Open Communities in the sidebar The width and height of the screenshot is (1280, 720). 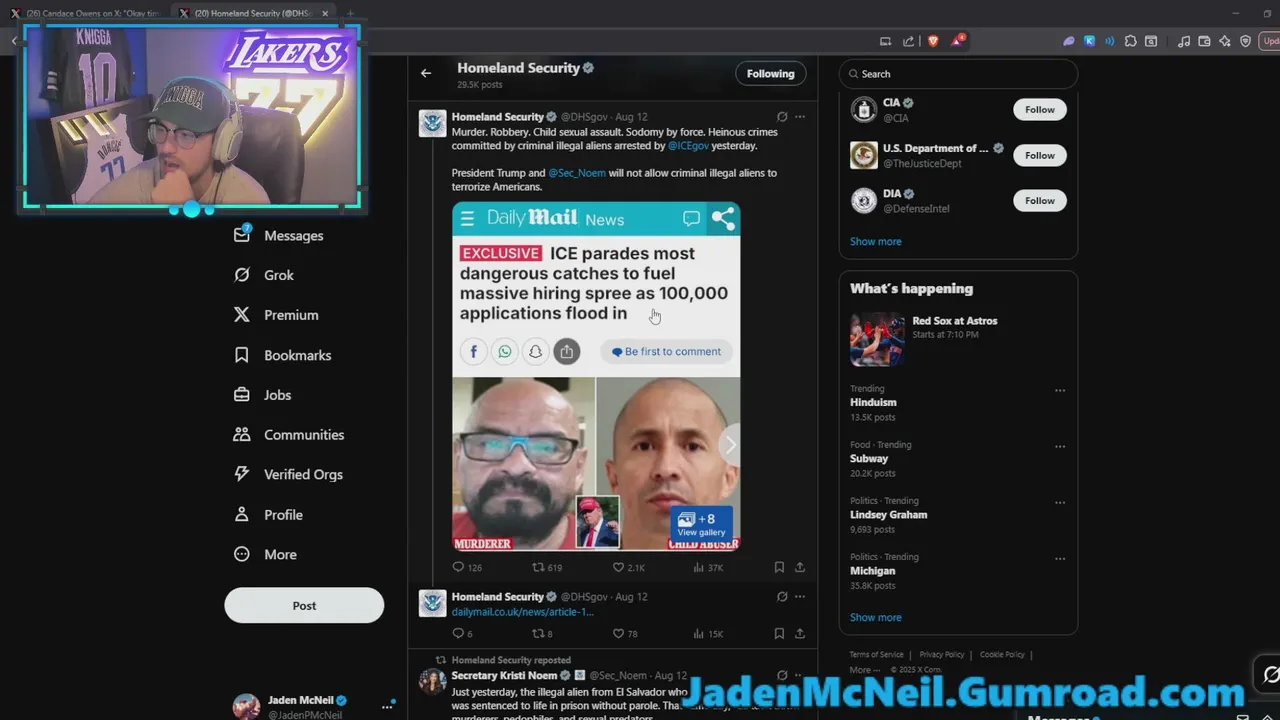coord(289,435)
